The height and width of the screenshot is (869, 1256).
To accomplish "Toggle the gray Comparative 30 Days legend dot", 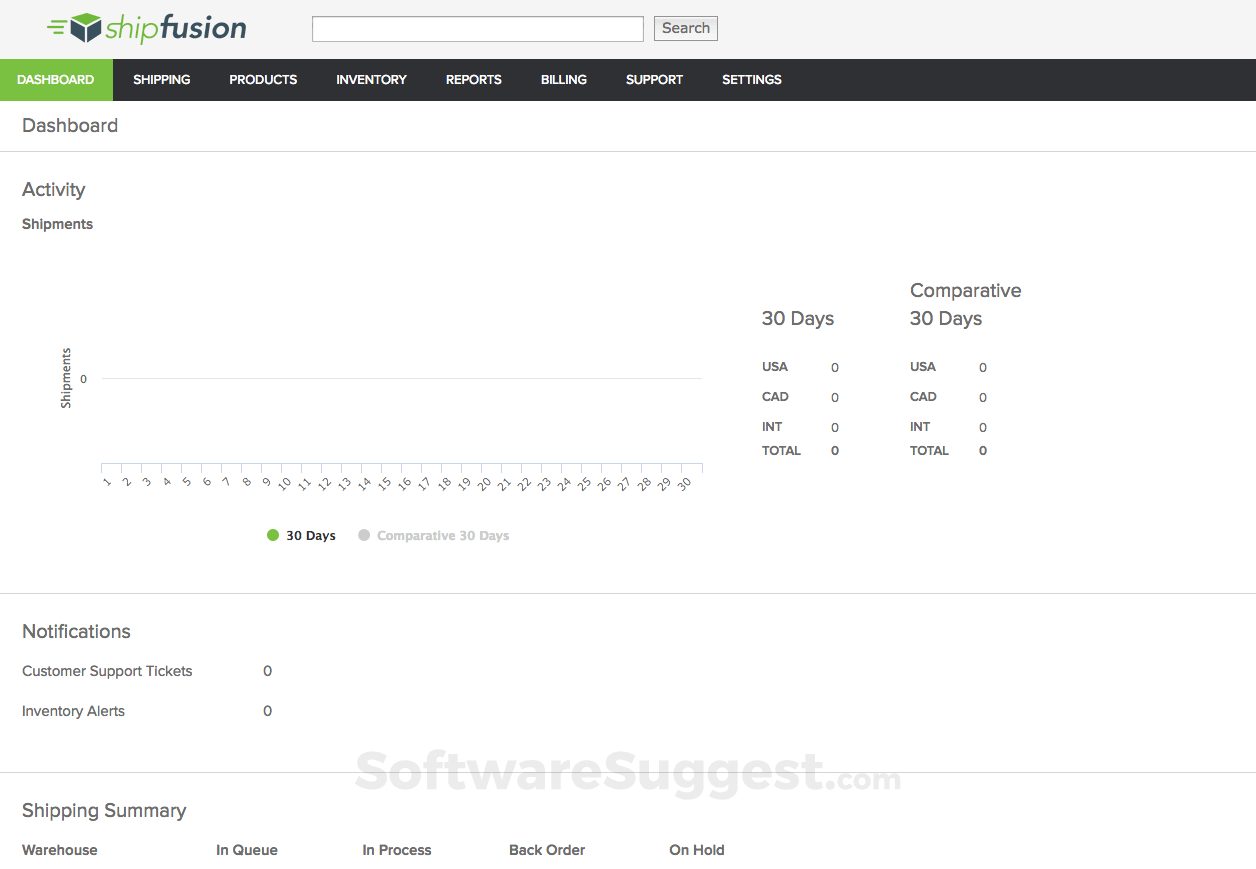I will (364, 535).
